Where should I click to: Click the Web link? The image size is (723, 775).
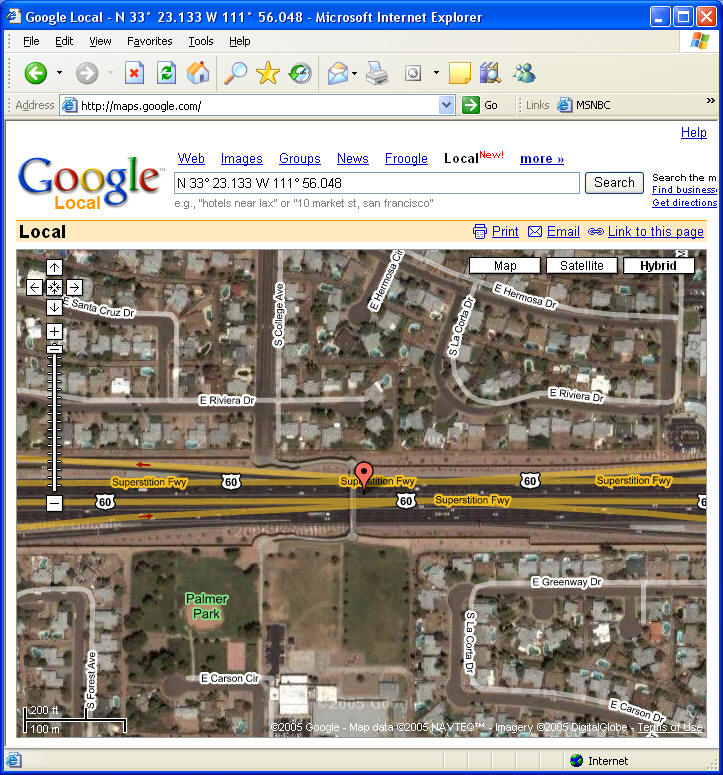pos(191,159)
